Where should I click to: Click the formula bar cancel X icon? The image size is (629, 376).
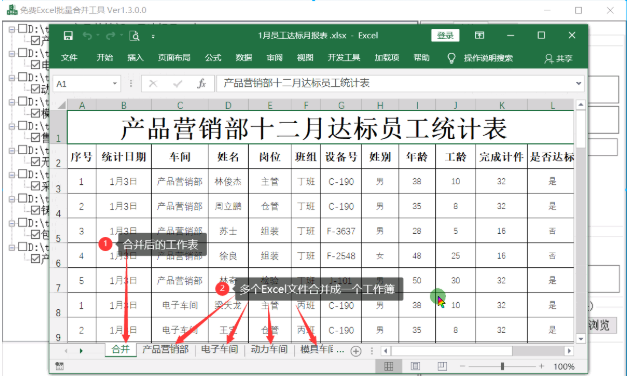(153, 83)
